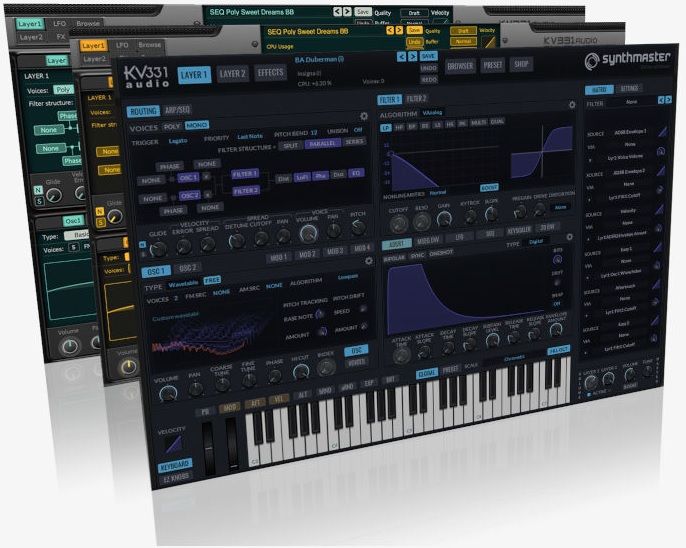Select Parallel filter structure
The image size is (686, 548).
(322, 143)
